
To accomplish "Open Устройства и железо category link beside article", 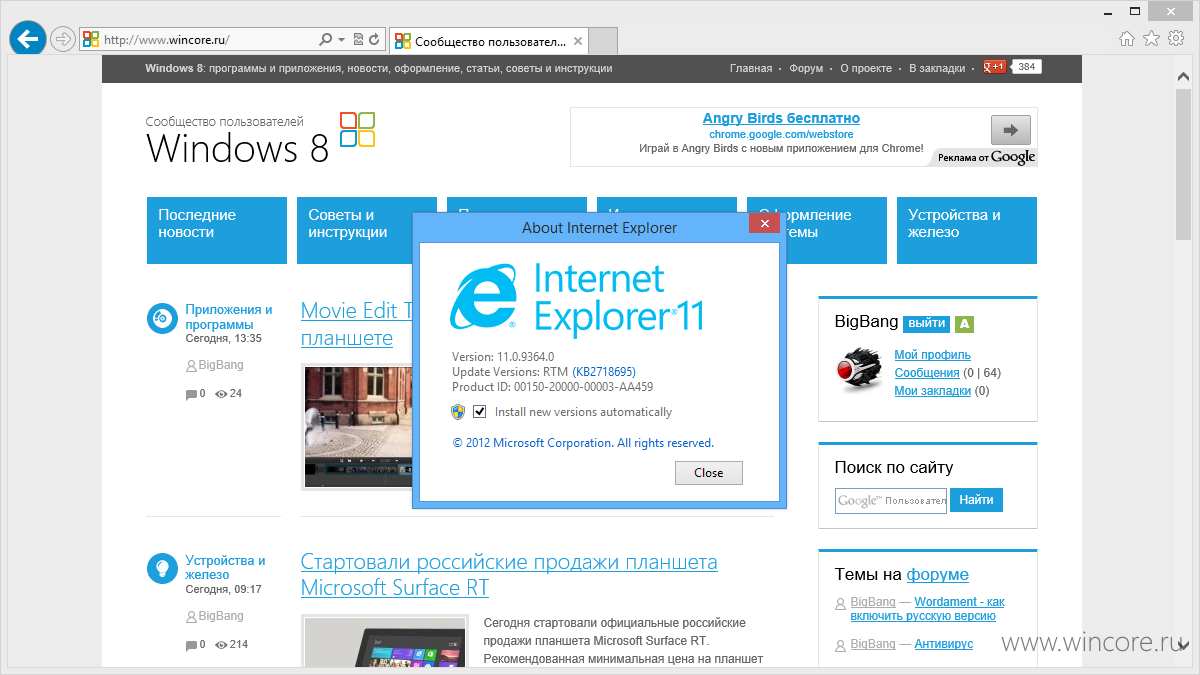I will pyautogui.click(x=225, y=567).
